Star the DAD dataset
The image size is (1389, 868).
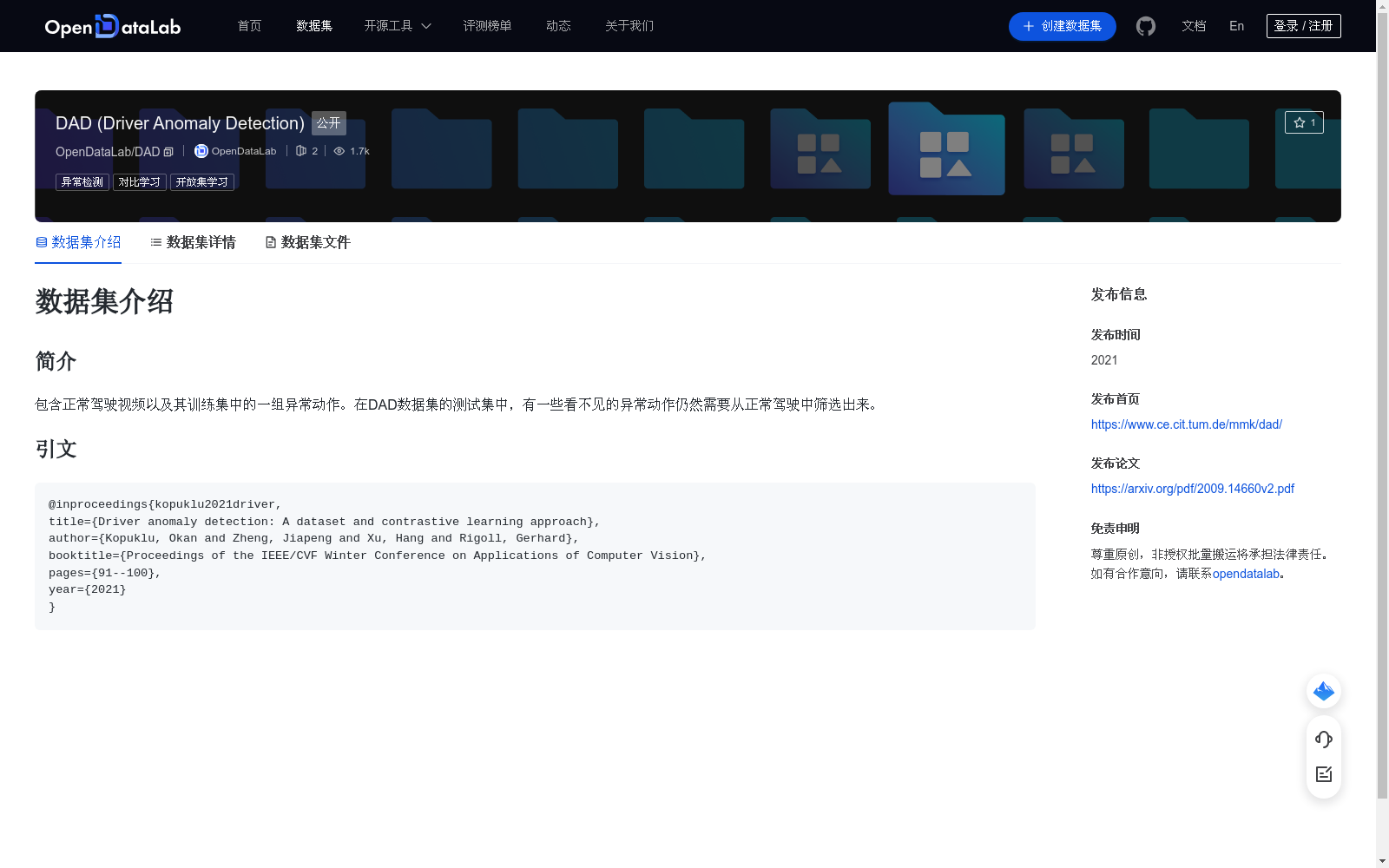pyautogui.click(x=1304, y=122)
